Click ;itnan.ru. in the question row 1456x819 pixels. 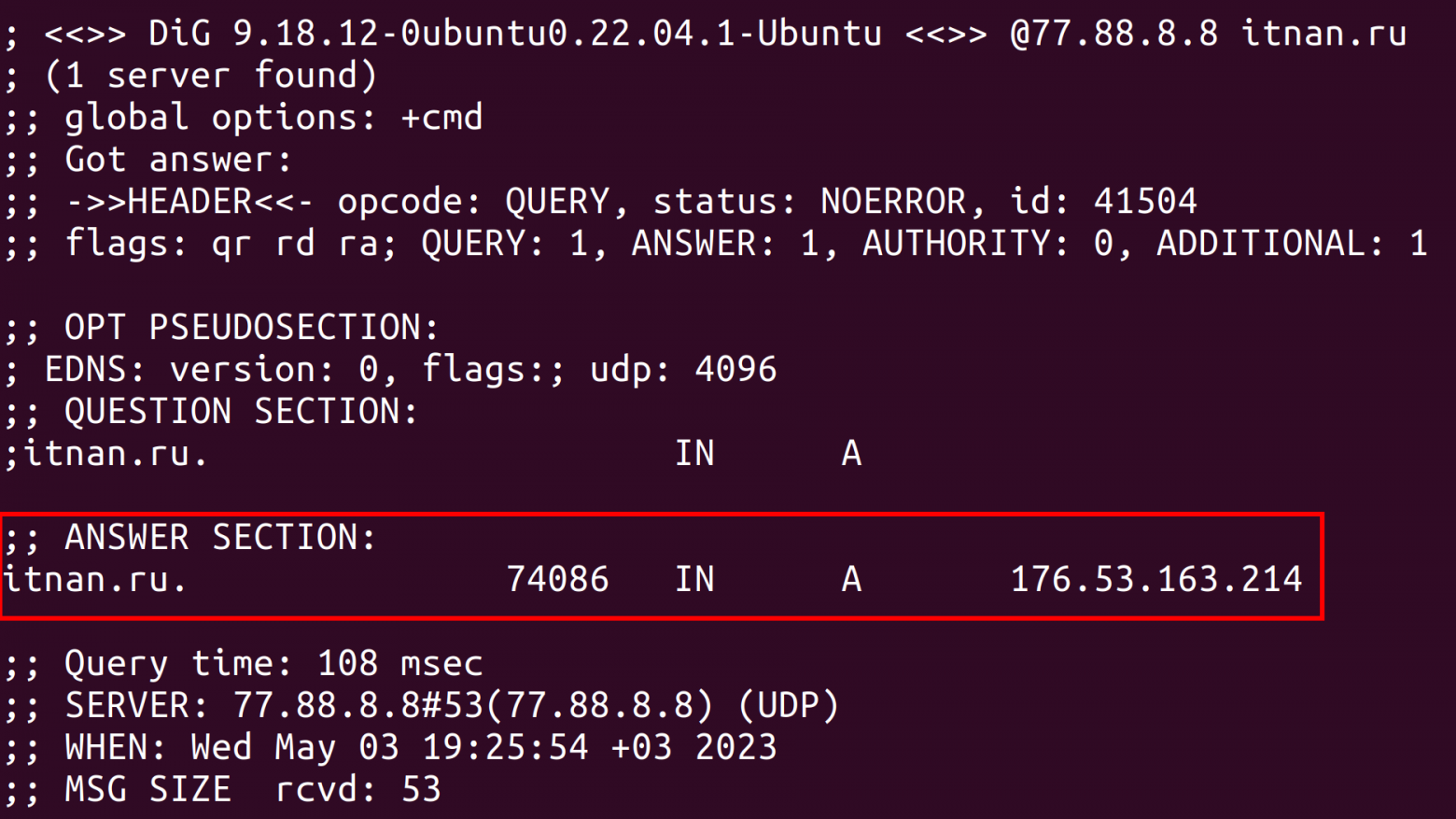point(105,454)
